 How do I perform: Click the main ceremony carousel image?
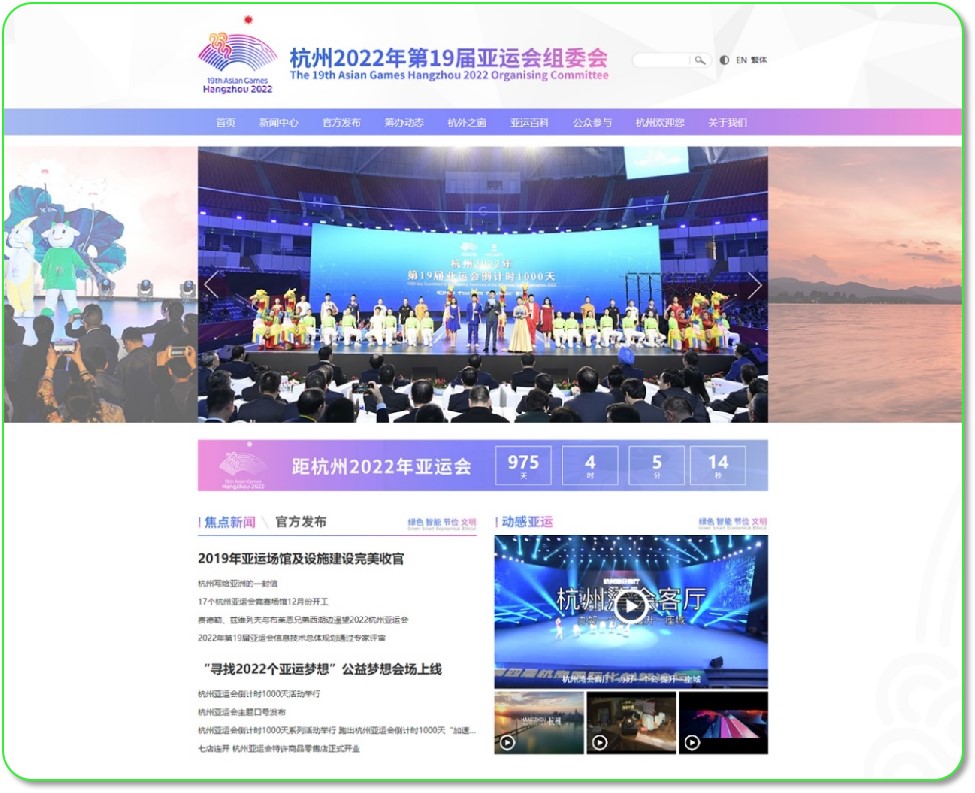pyautogui.click(x=483, y=285)
